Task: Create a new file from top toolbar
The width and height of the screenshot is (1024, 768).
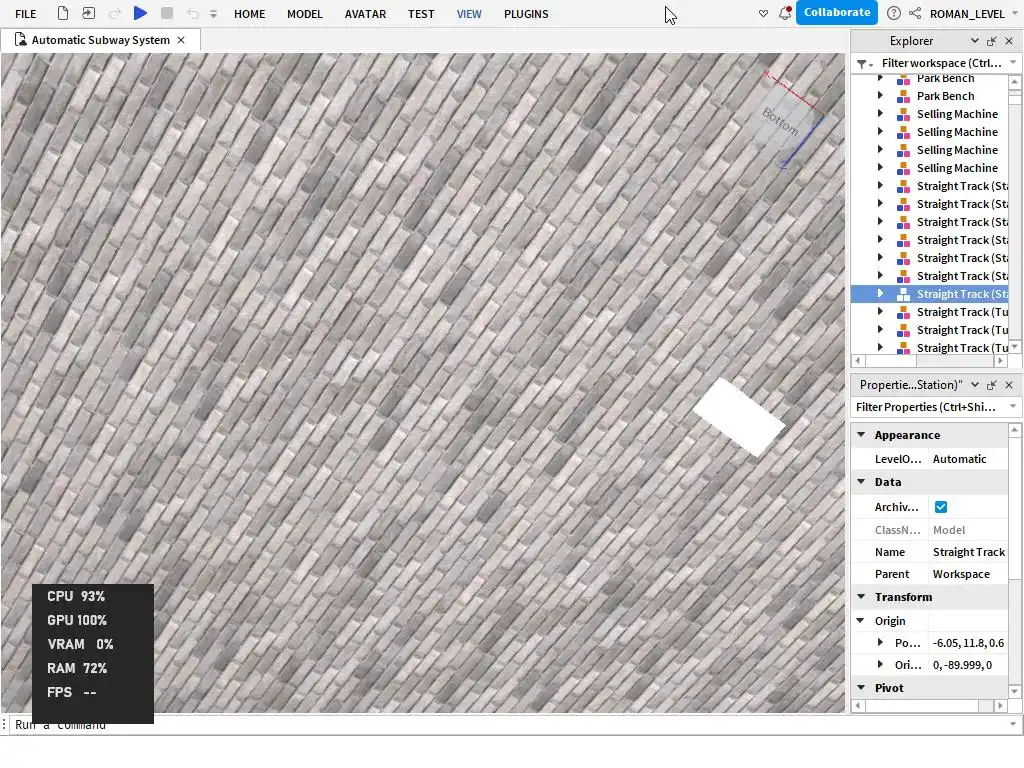Action: click(x=63, y=13)
